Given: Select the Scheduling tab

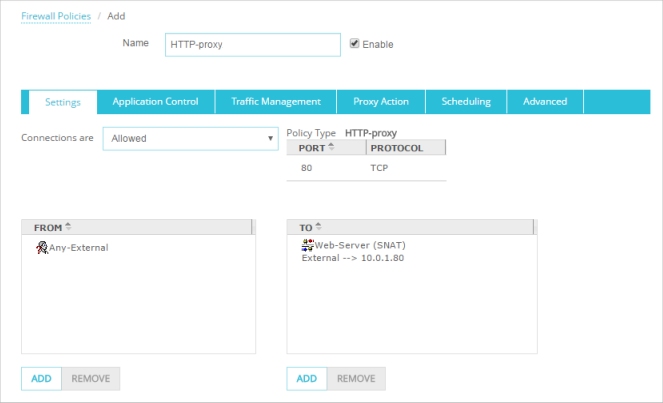Looking at the screenshot, I should 466,102.
